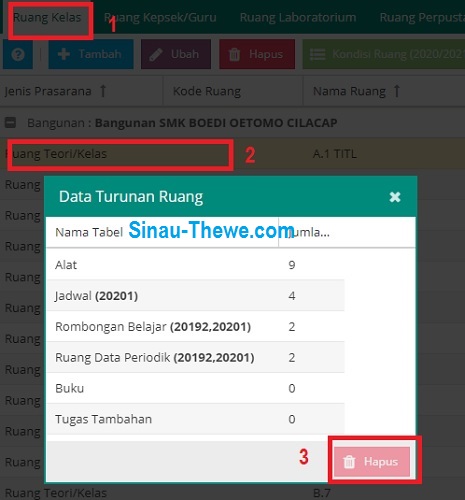Collapse the Bangunan SMK BOEDI OETOMO group
The height and width of the screenshot is (500, 465).
[x=10, y=123]
